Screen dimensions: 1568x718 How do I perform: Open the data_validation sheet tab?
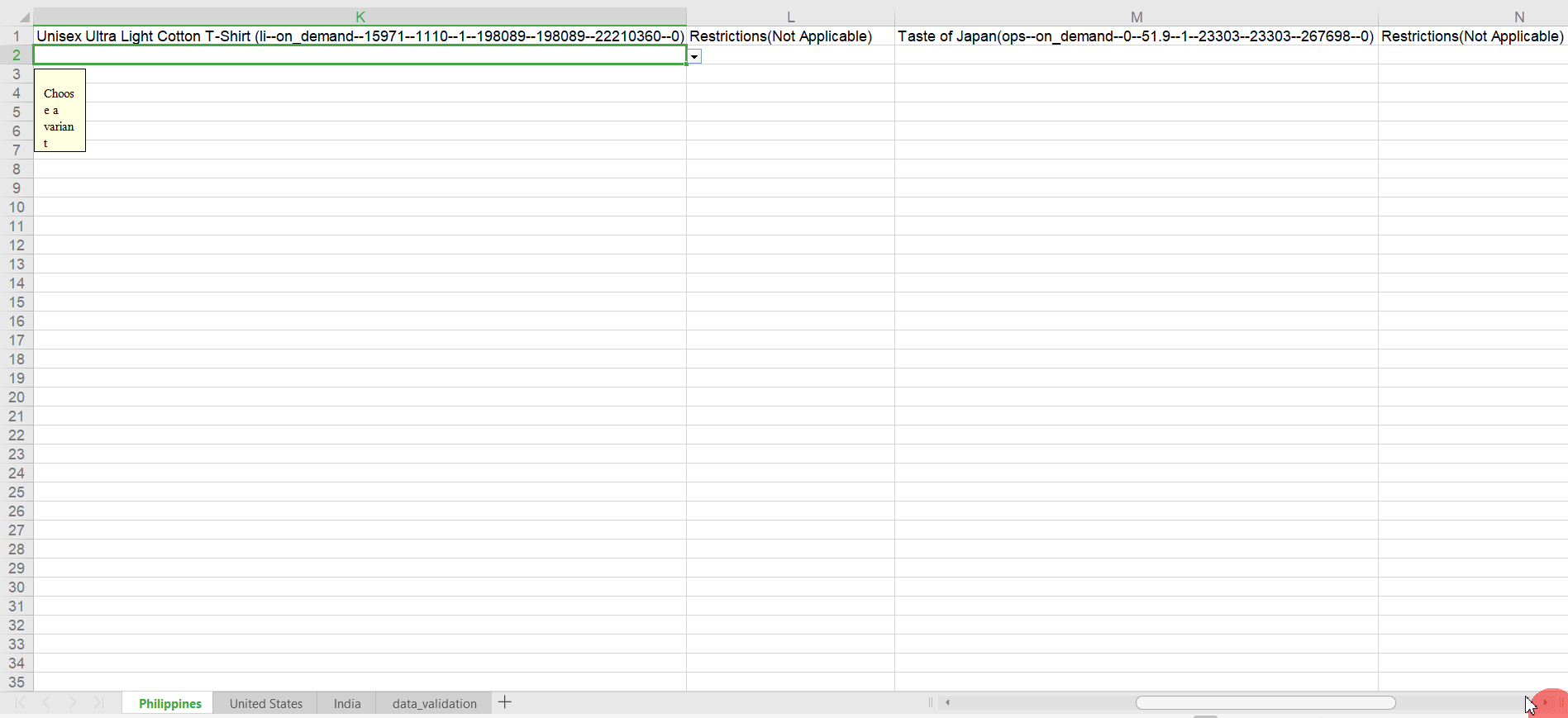[x=435, y=703]
